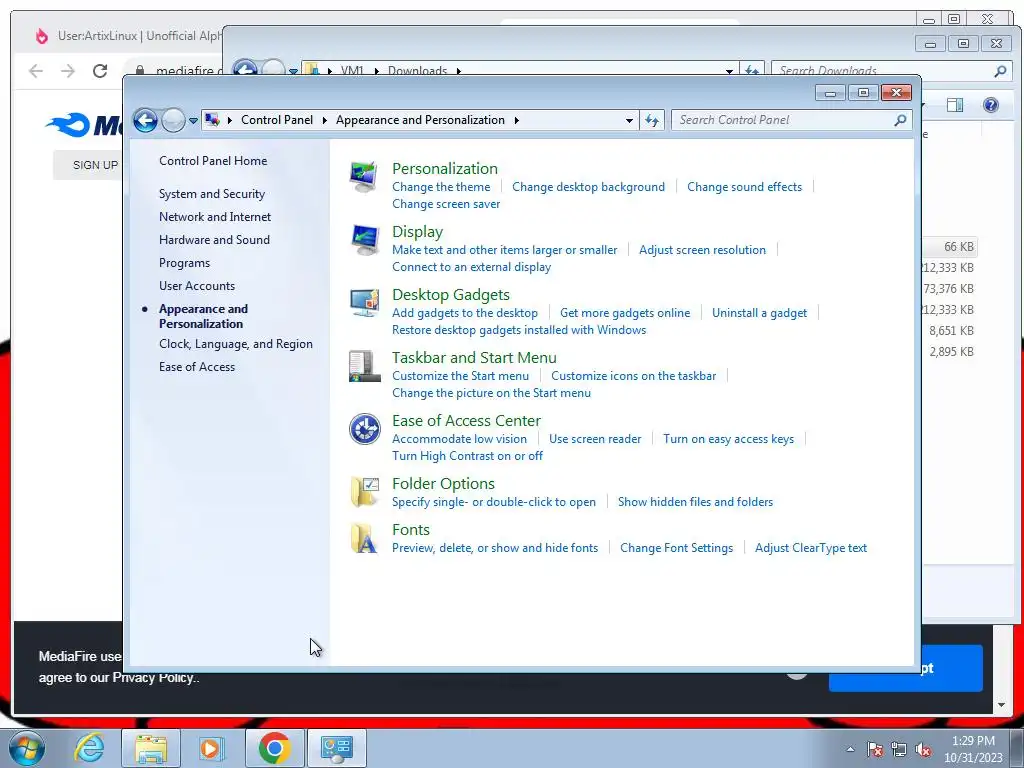Show hidden tray icons arrow

click(x=850, y=750)
